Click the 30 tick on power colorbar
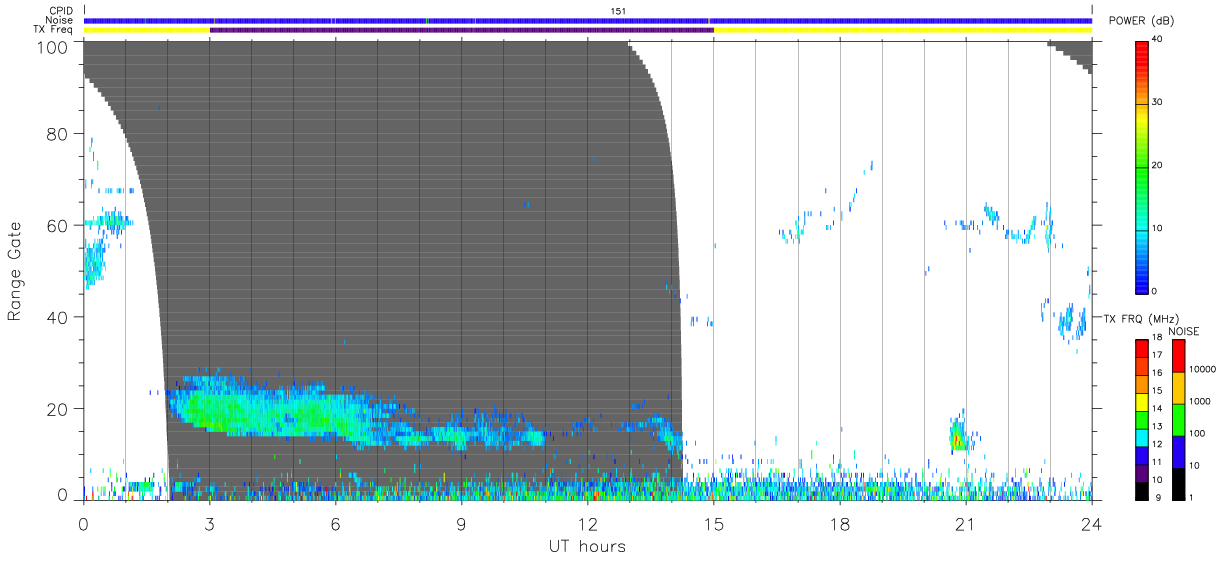Screen dimensions: 1228x567 coord(1157,103)
